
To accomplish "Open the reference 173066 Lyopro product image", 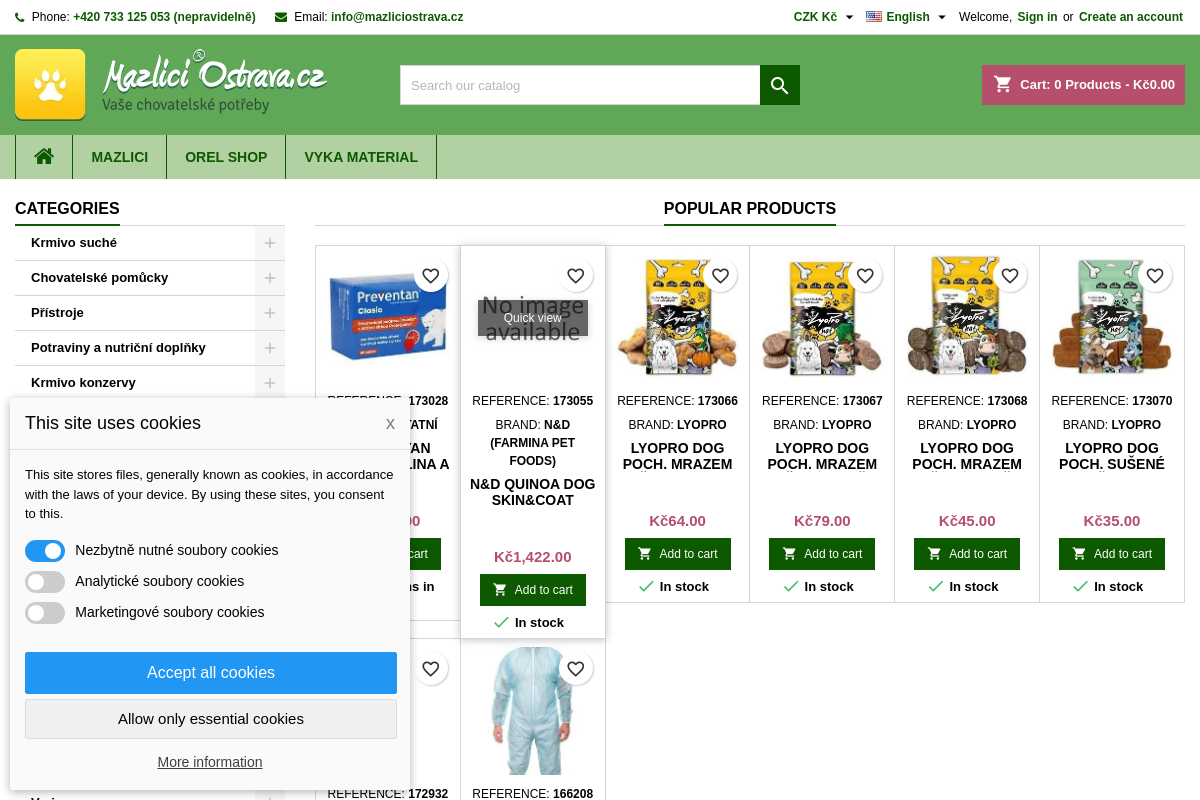I will pyautogui.click(x=678, y=318).
